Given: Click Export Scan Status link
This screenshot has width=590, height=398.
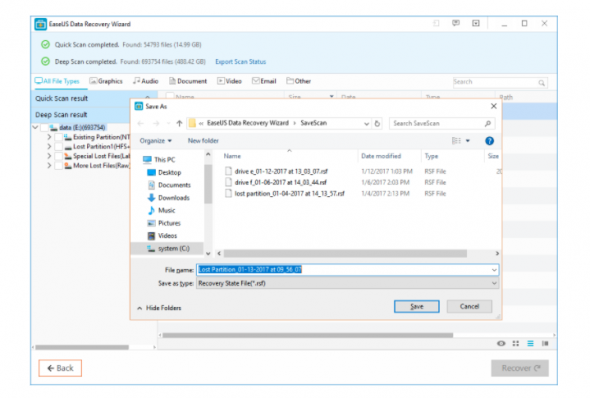Looking at the screenshot, I should (240, 62).
